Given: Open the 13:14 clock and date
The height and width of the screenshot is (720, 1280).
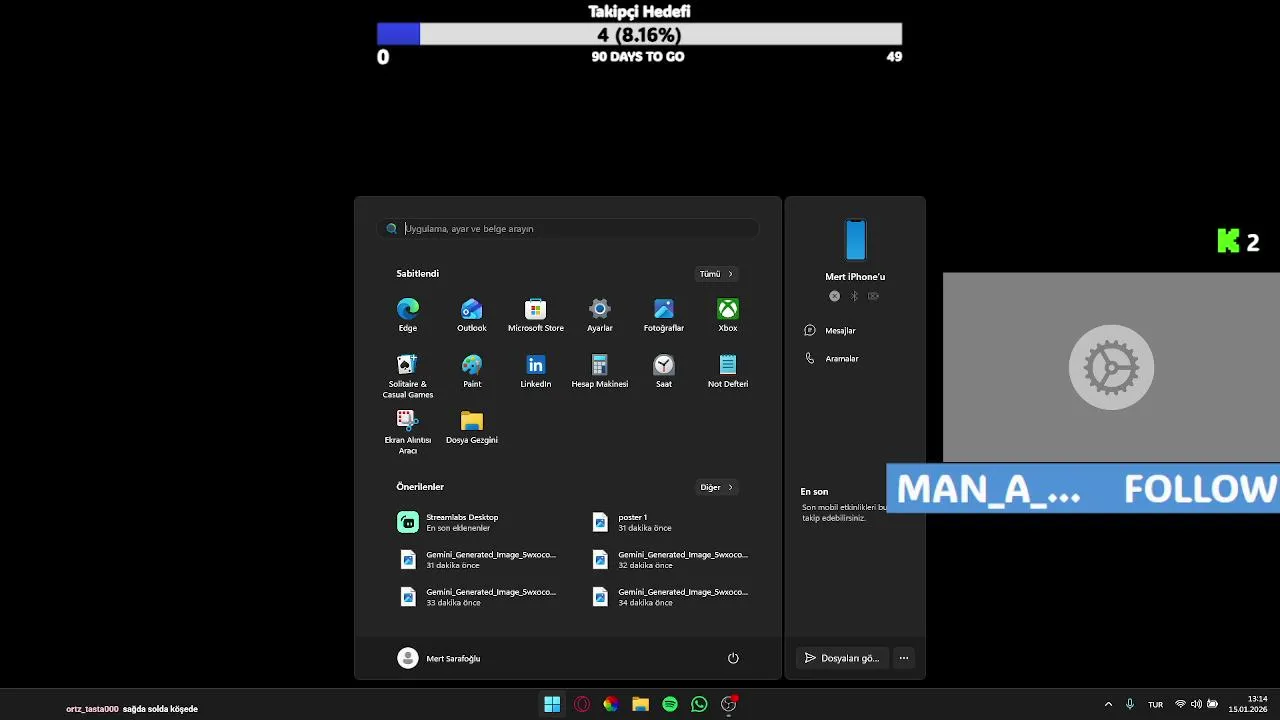Looking at the screenshot, I should pos(1249,704).
